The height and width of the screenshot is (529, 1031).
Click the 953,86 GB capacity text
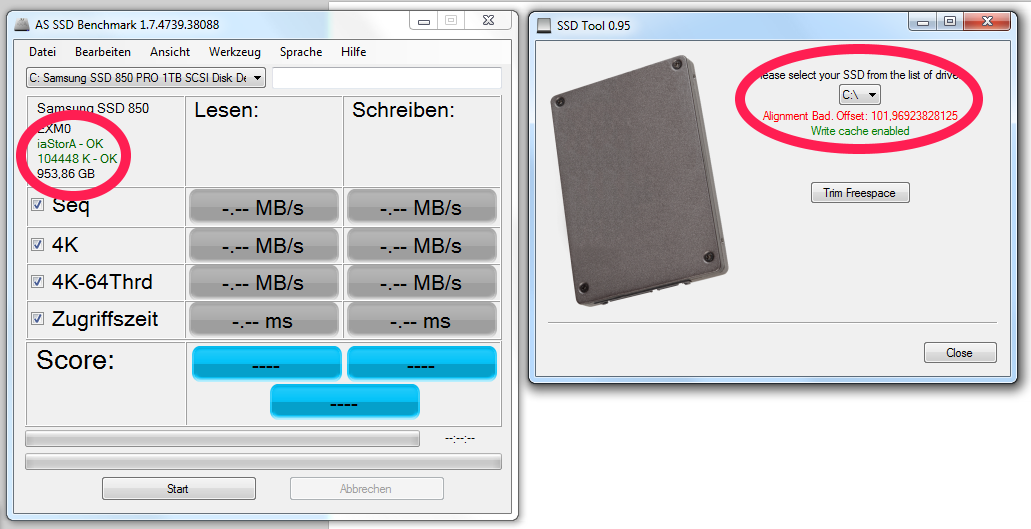[66, 173]
